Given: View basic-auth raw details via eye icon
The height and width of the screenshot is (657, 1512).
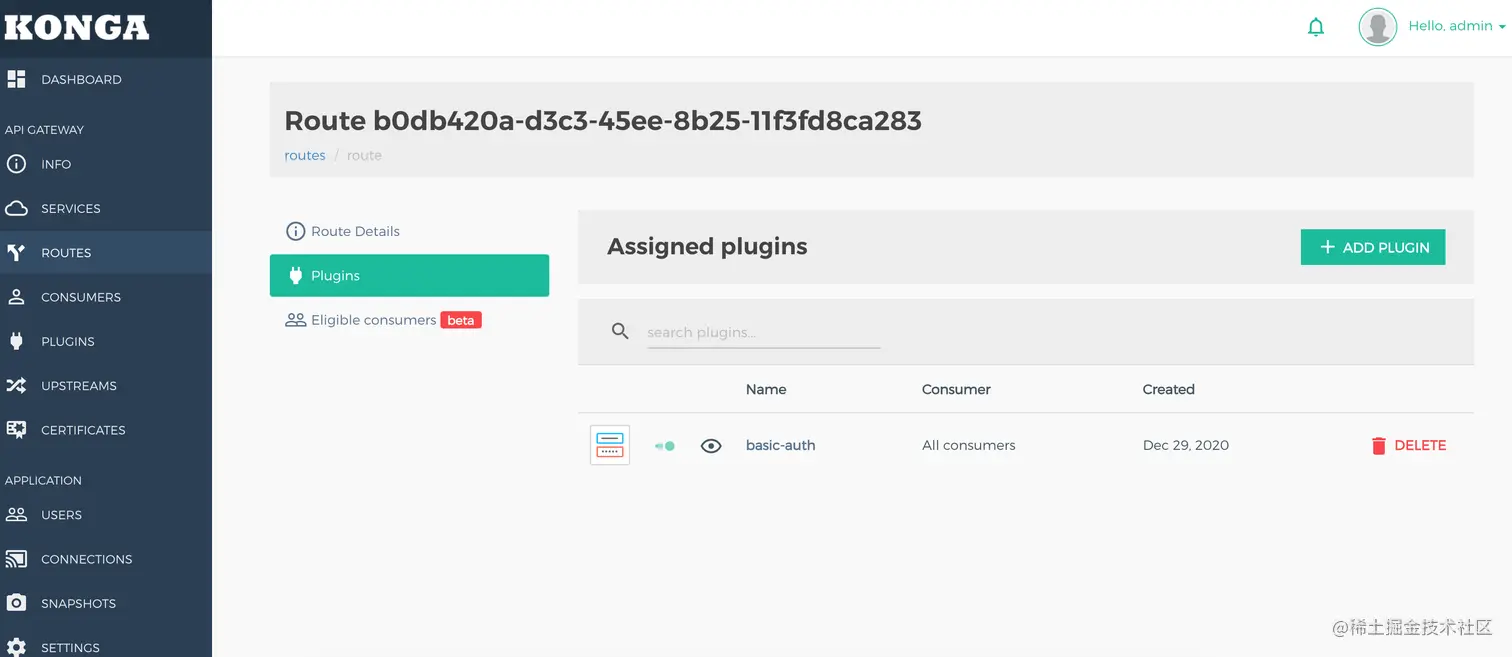Looking at the screenshot, I should (711, 446).
